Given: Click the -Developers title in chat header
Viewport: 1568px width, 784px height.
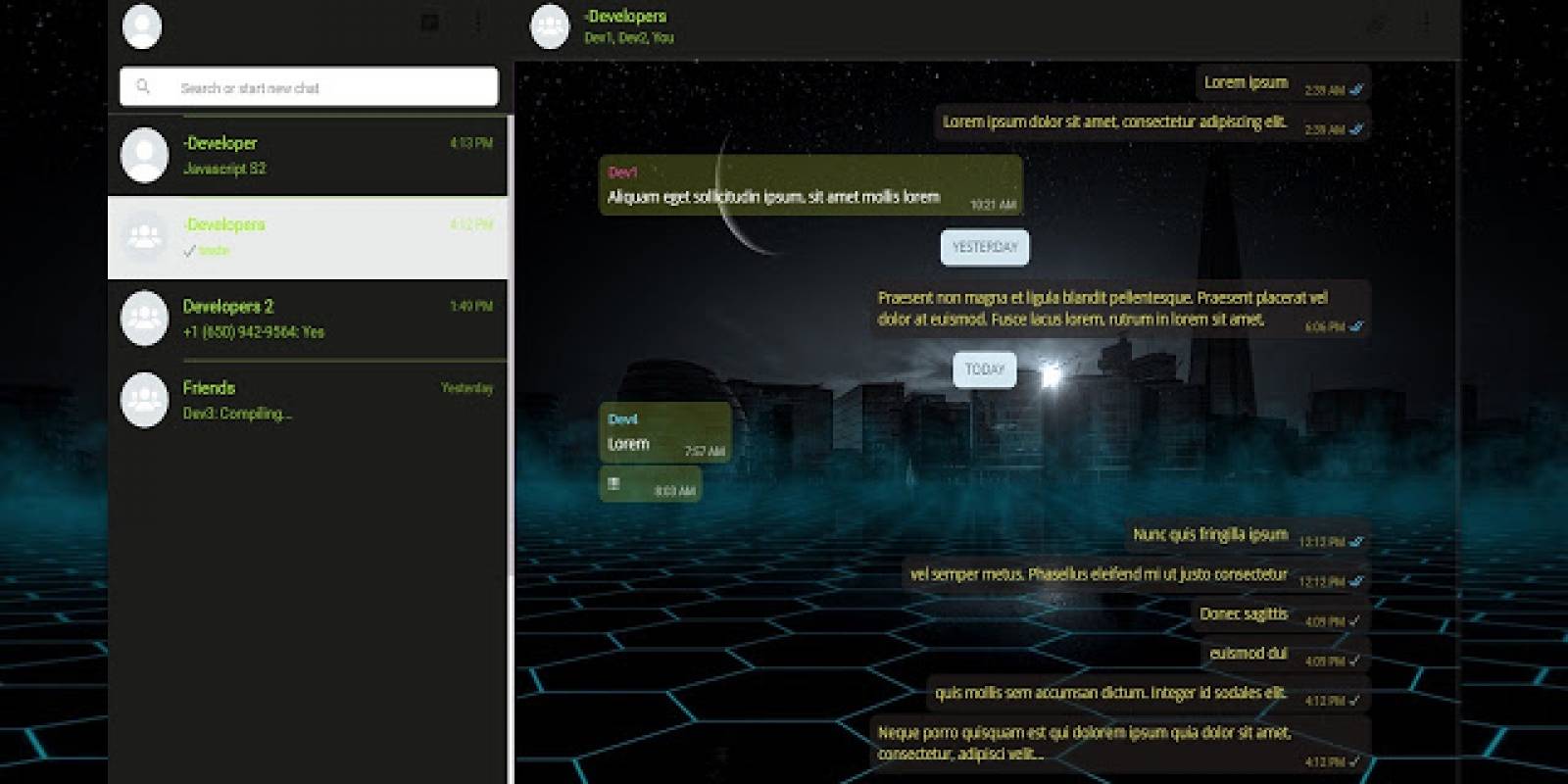Looking at the screenshot, I should coord(625,17).
